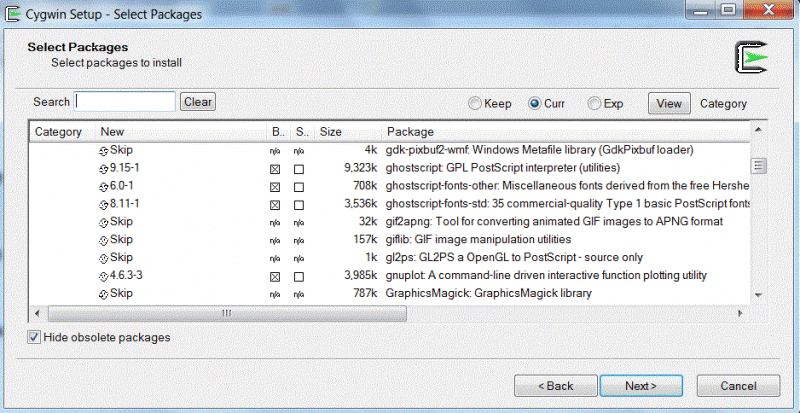Image resolution: width=800 pixels, height=413 pixels.
Task: Uncheck Hide obsolete packages
Action: point(34,337)
